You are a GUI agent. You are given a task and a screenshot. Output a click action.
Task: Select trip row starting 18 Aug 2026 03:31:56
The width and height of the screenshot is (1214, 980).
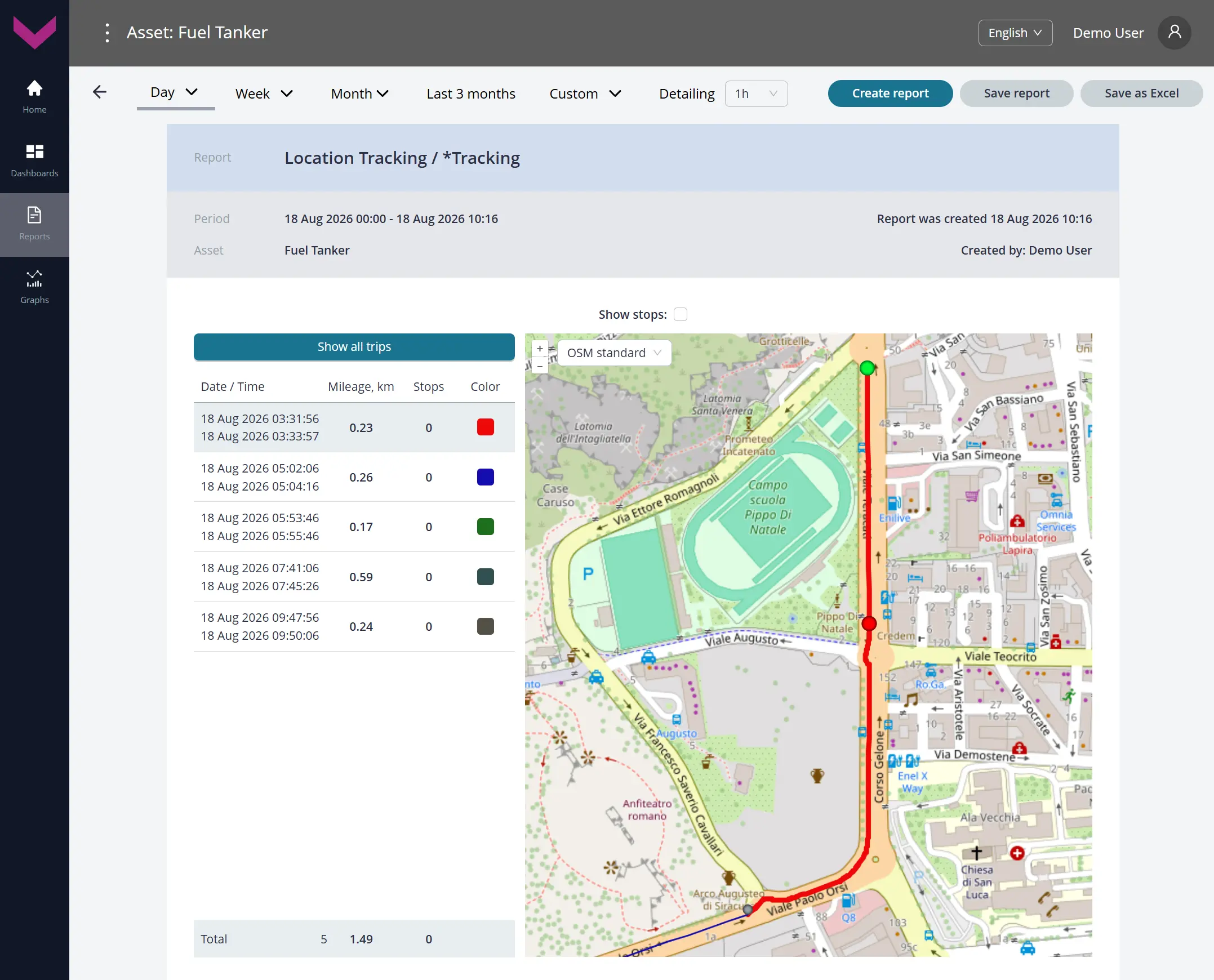coord(354,427)
